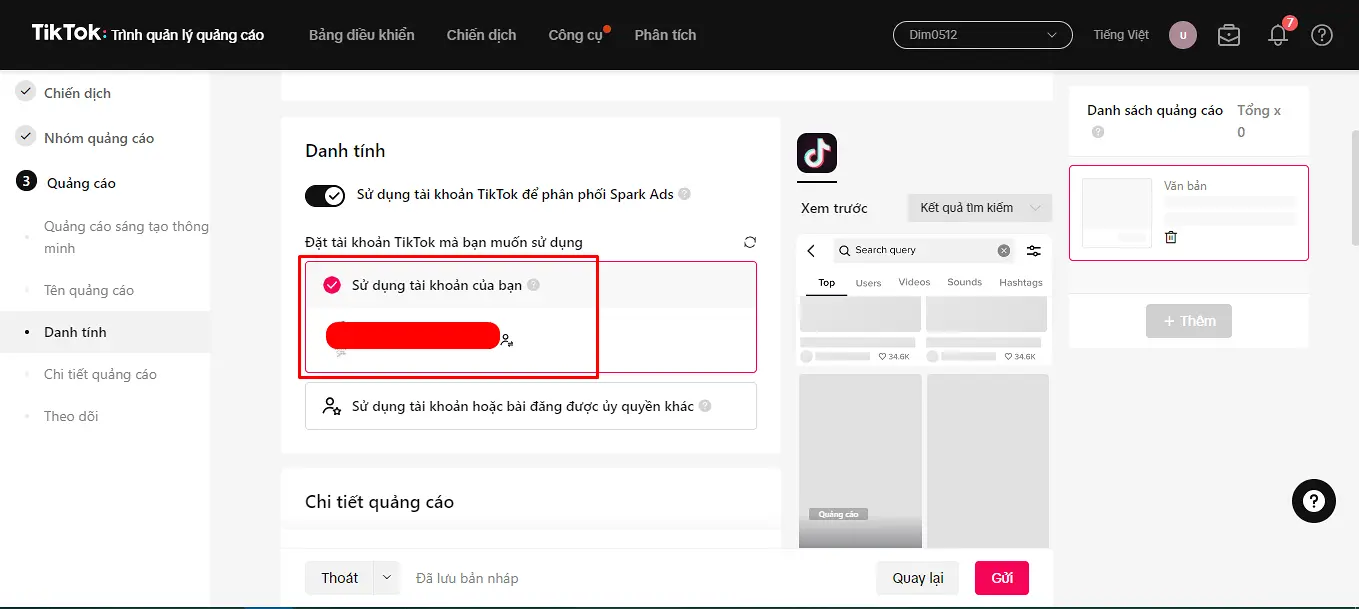Switch to Top tab in preview

827,283
